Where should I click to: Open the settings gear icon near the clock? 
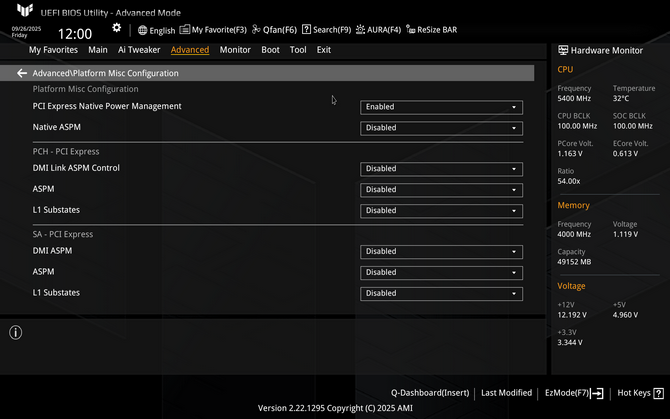pos(116,28)
